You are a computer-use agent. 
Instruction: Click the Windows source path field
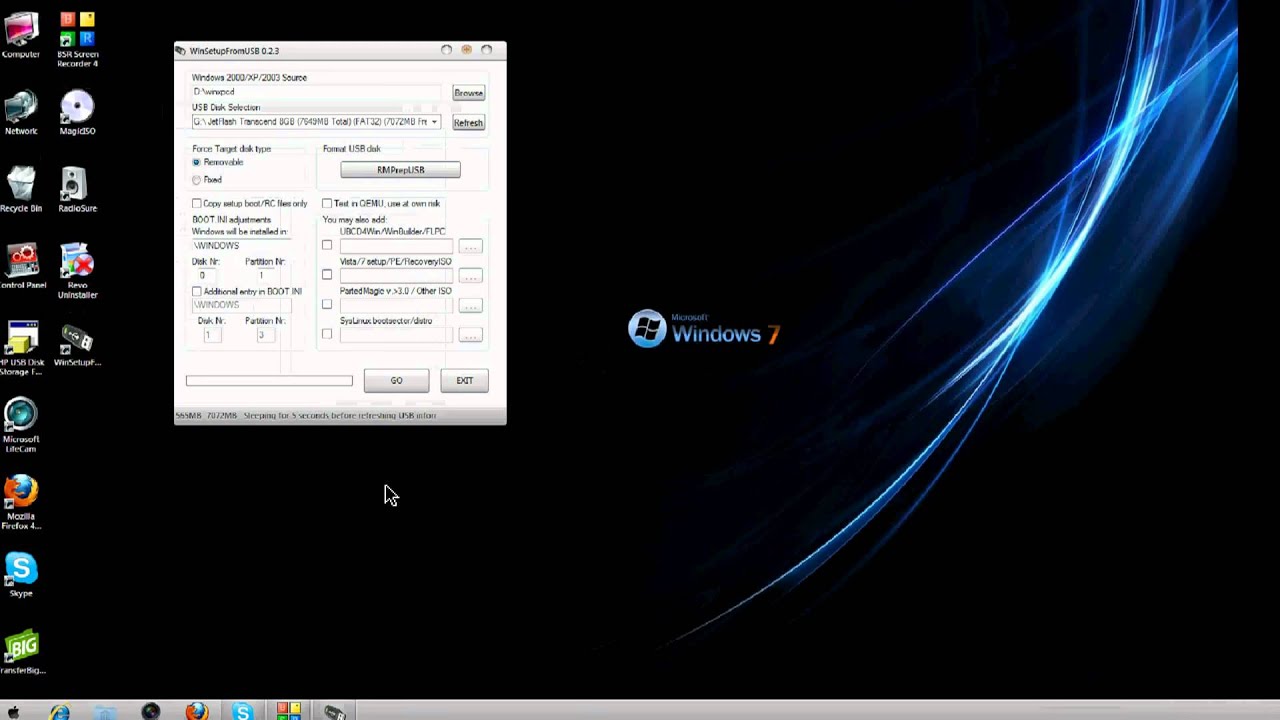[x=316, y=92]
